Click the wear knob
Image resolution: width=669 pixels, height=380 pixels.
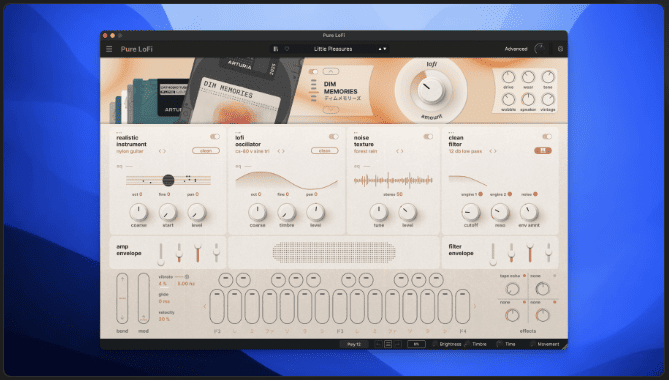coord(528,77)
